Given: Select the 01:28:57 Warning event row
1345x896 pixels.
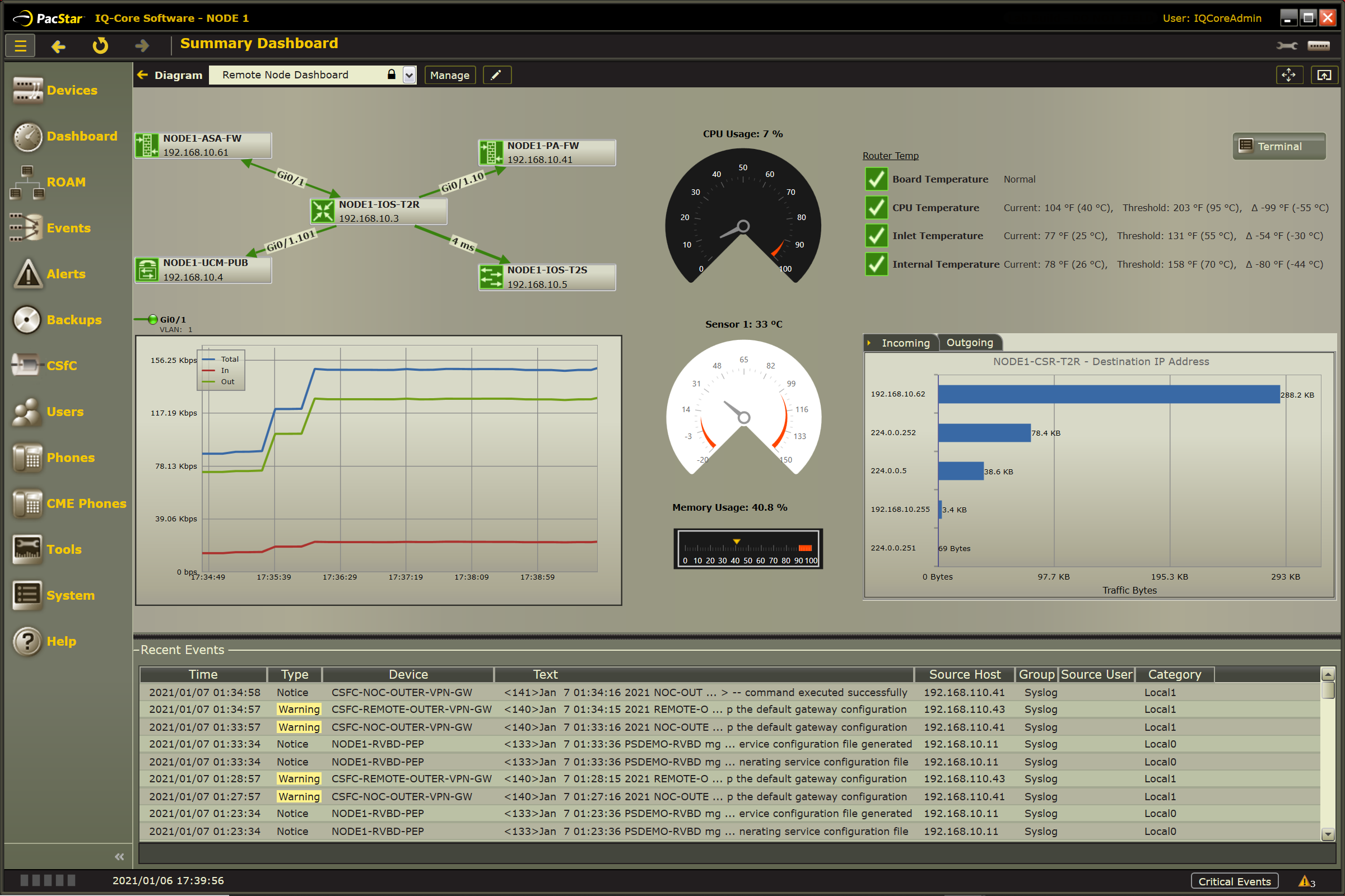Looking at the screenshot, I should (729, 779).
